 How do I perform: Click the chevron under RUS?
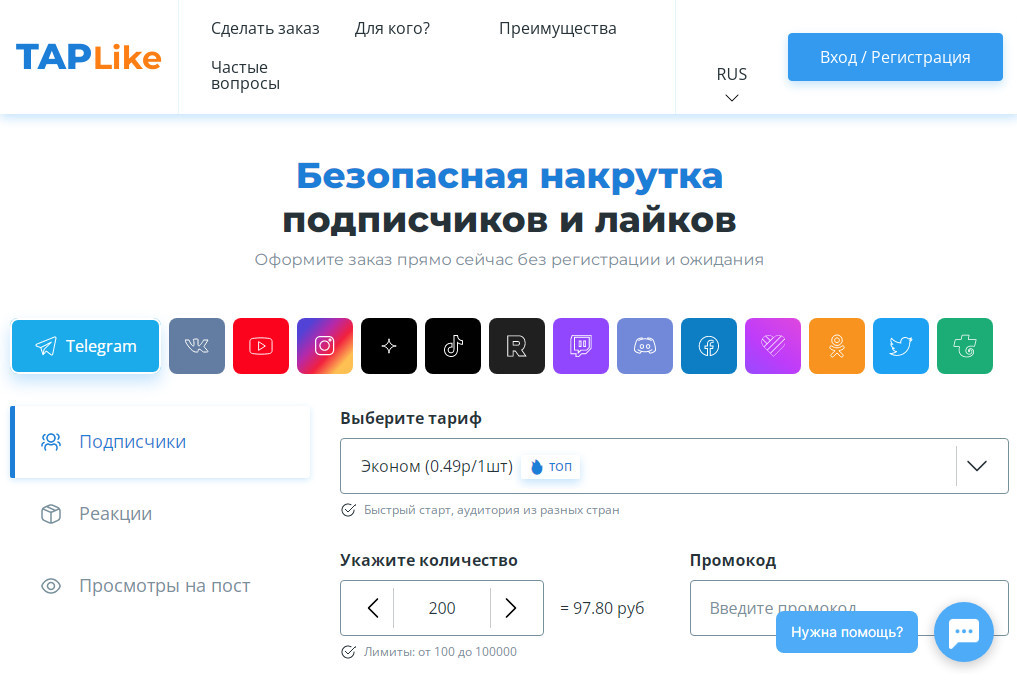point(732,98)
